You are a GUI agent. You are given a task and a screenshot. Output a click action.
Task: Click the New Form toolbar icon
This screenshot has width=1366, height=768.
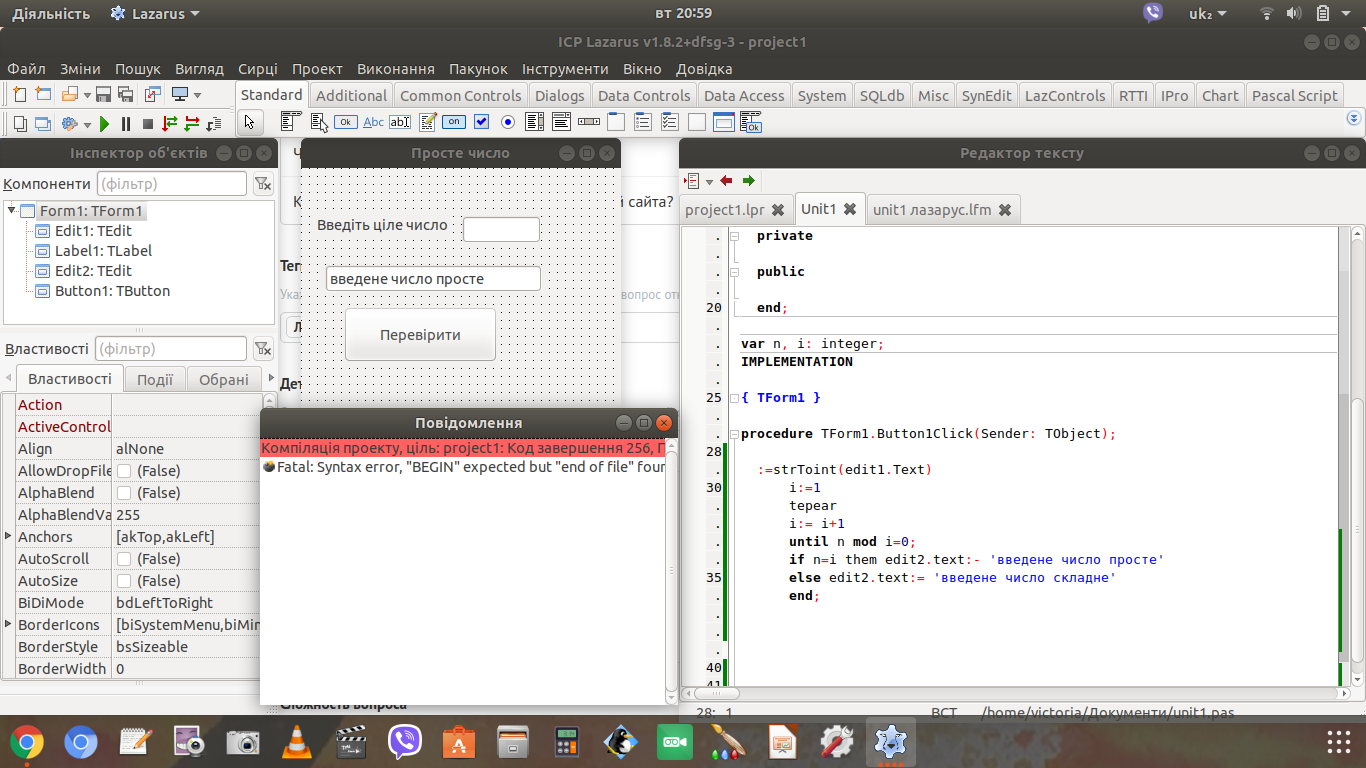[x=43, y=94]
